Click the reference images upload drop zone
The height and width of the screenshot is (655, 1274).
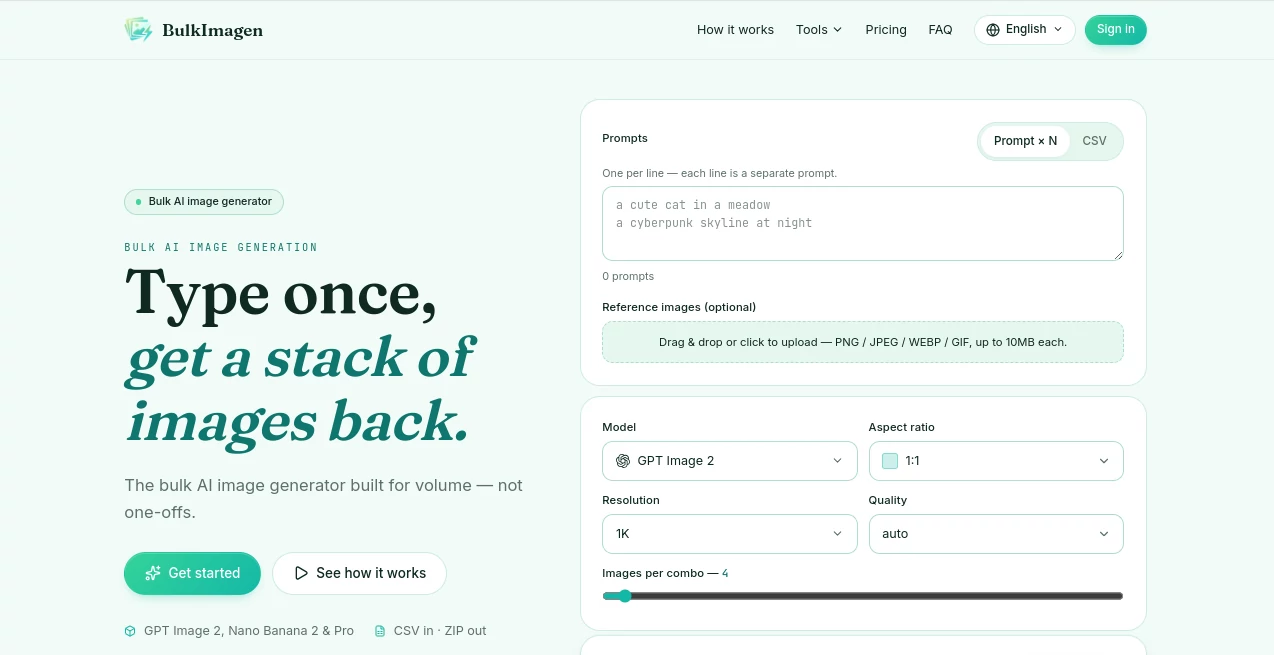point(862,342)
